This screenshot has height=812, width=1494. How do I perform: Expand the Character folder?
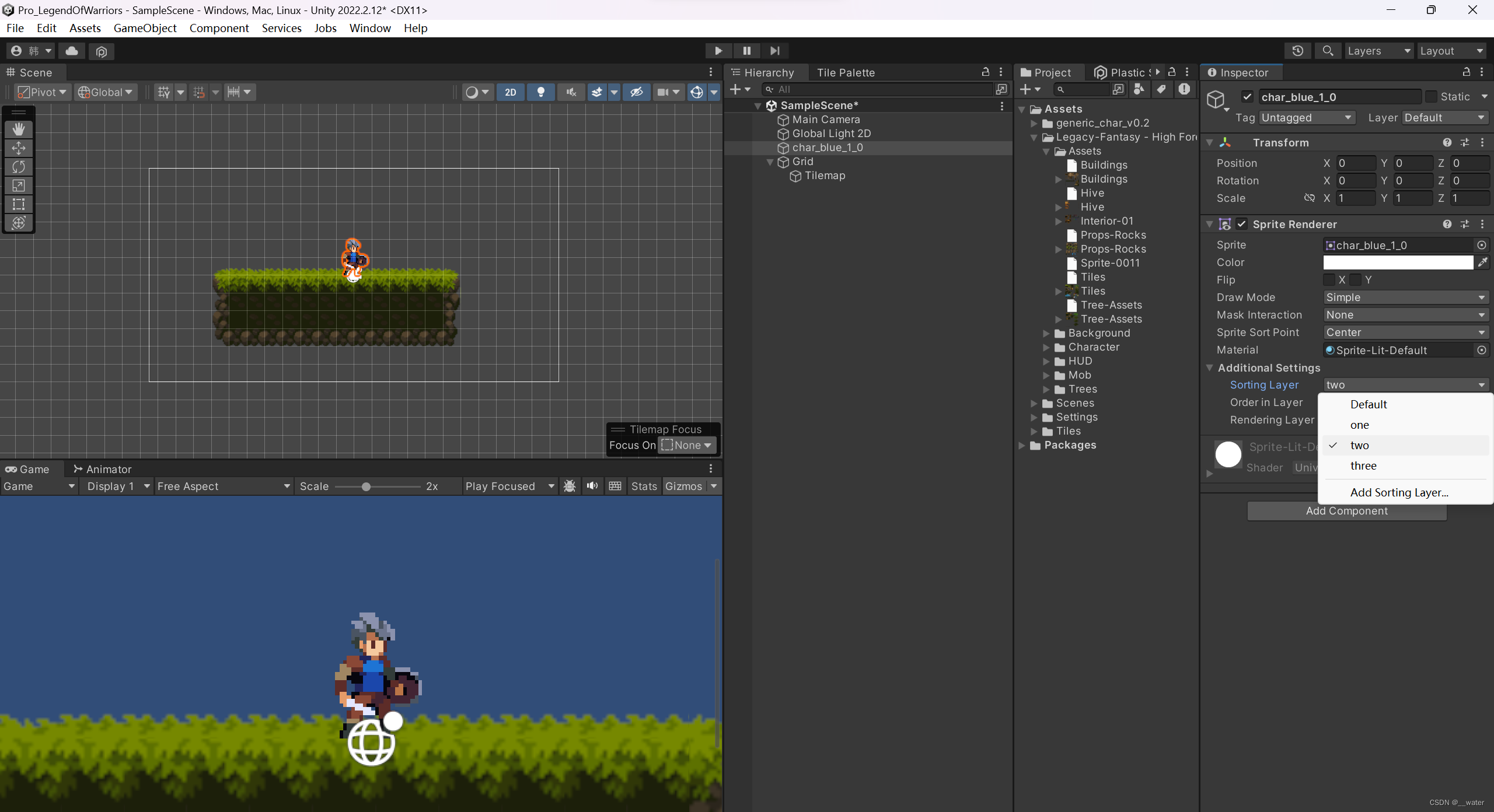pyautogui.click(x=1046, y=347)
